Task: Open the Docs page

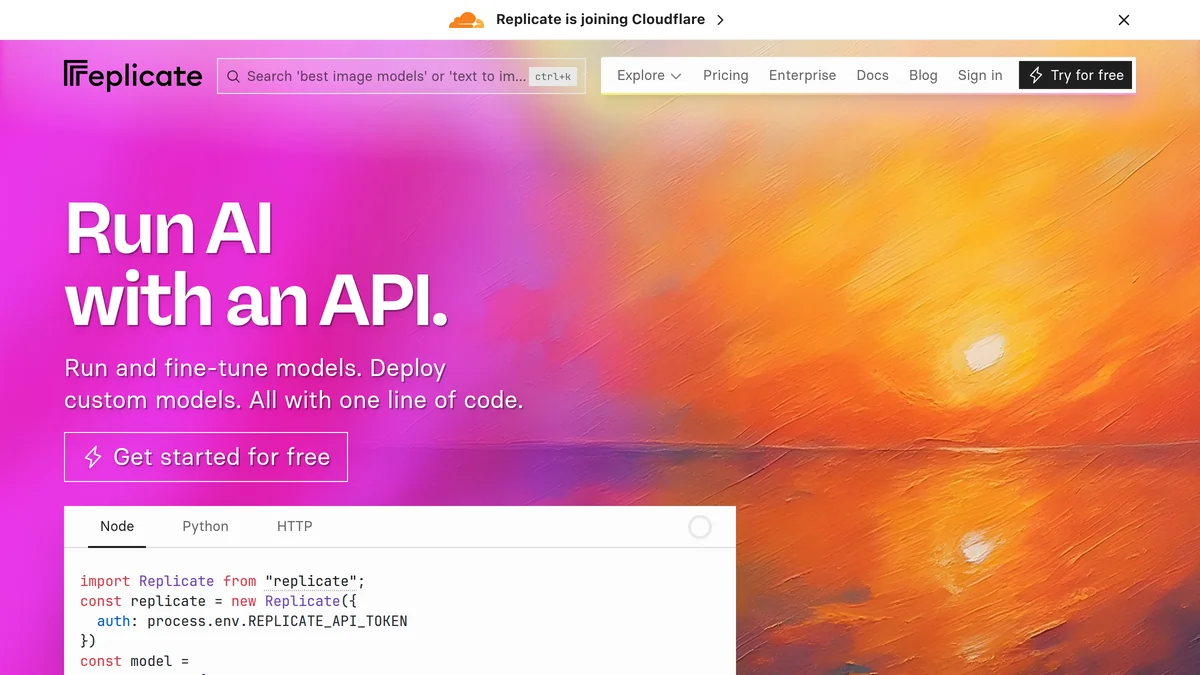Action: click(872, 75)
